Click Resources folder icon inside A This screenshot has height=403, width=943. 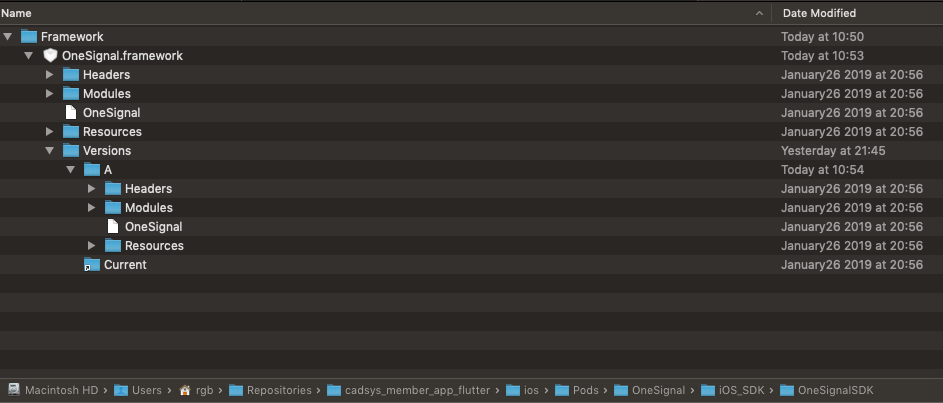[113, 246]
